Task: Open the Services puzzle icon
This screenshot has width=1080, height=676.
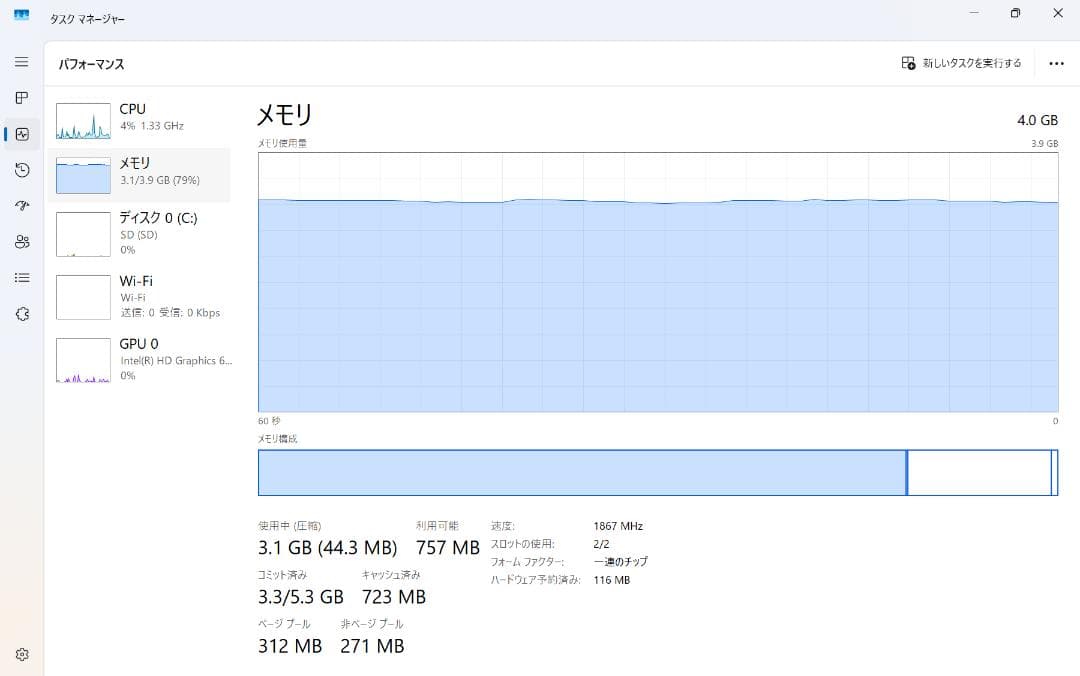Action: (x=21, y=314)
